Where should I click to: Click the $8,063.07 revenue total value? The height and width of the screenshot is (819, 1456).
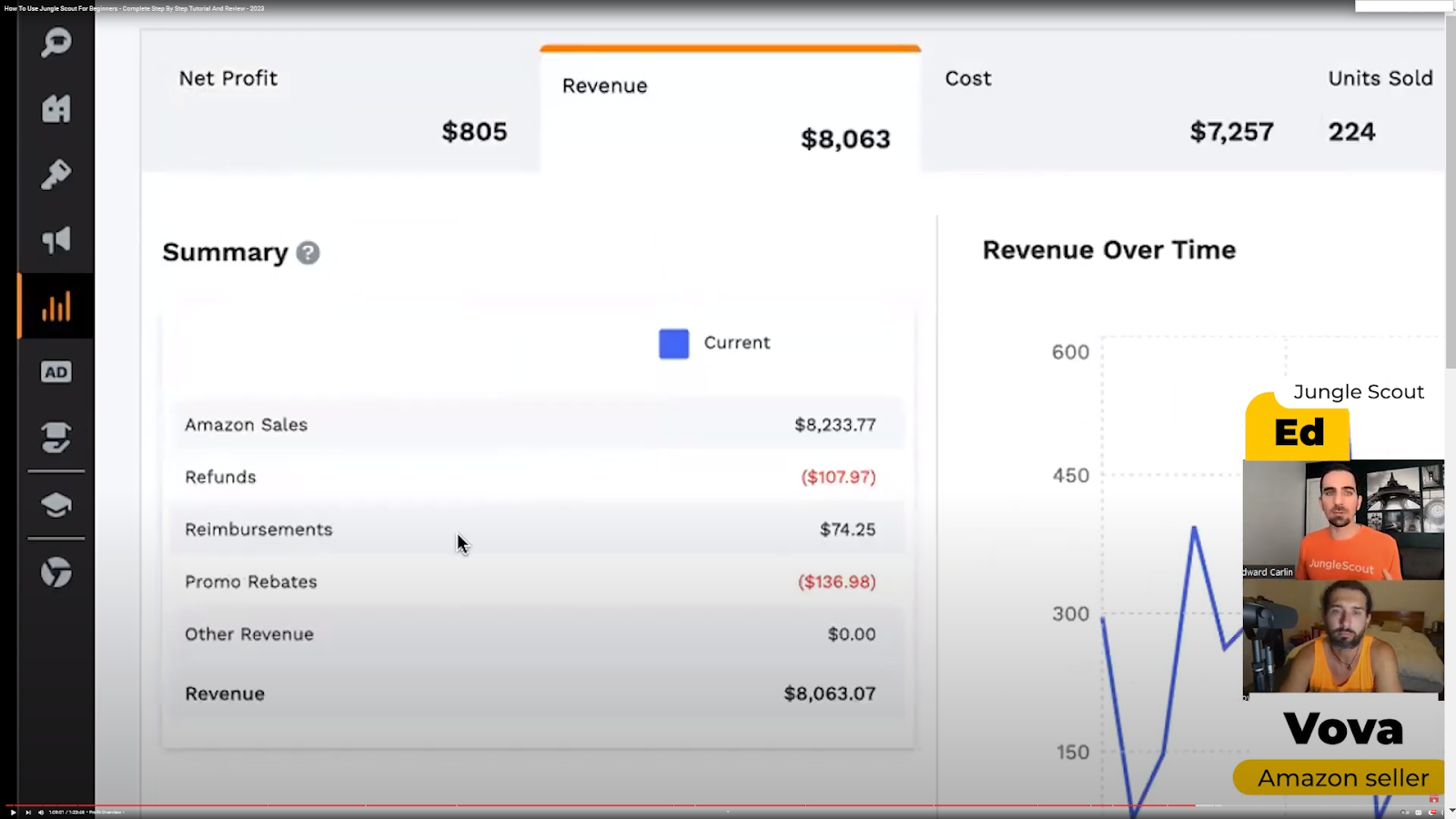[830, 694]
